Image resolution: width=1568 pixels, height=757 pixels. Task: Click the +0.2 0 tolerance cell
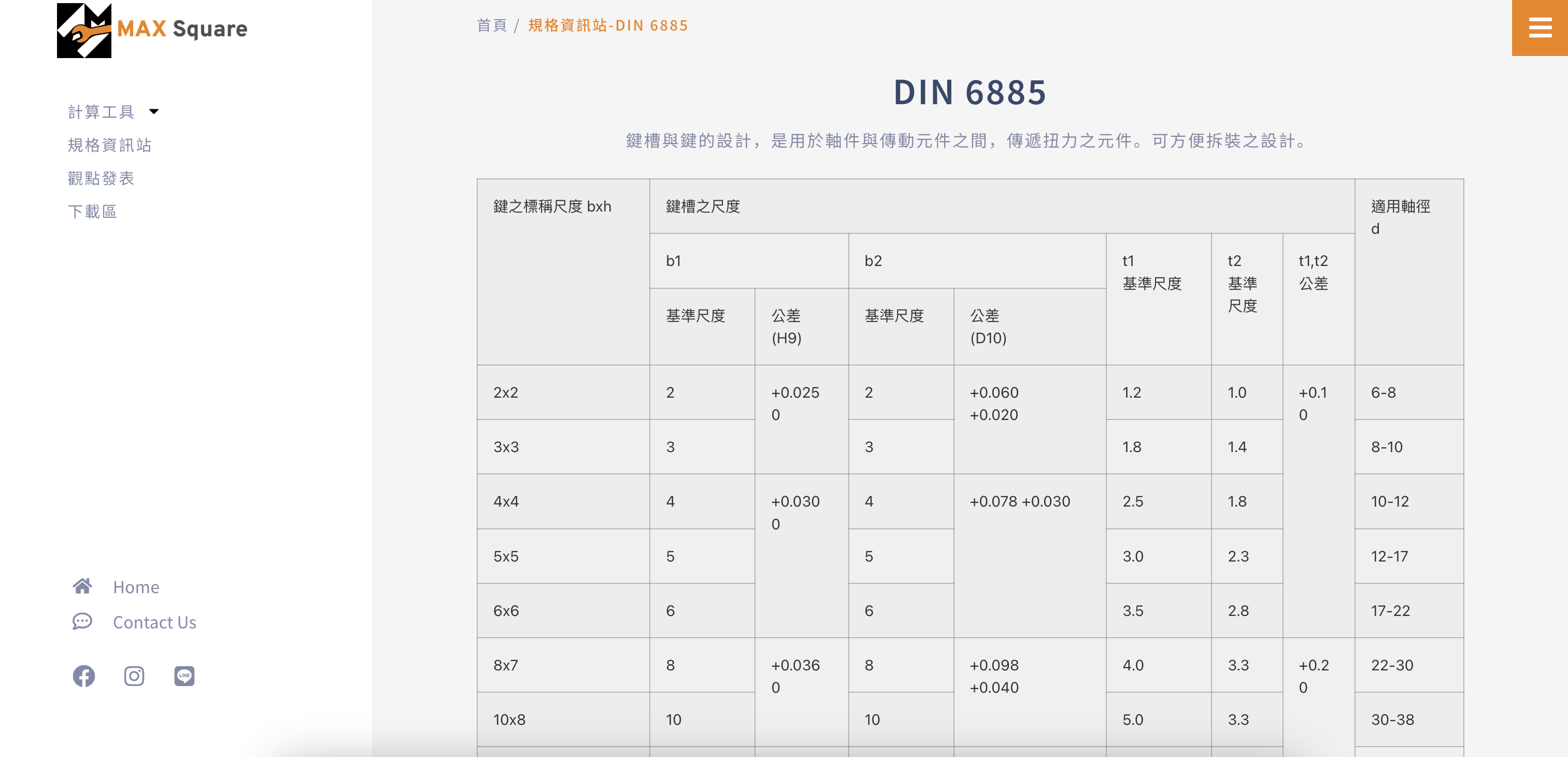click(x=1318, y=697)
